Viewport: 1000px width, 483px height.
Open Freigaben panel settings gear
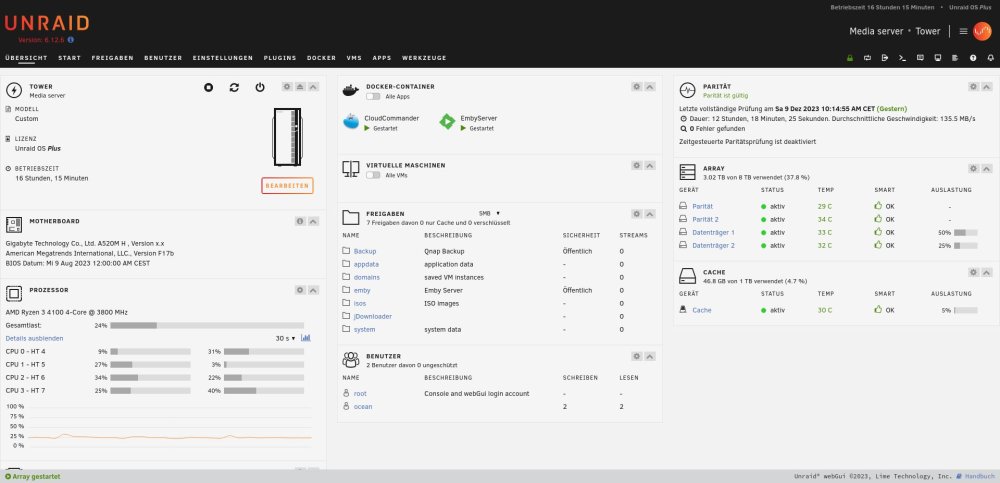pos(636,214)
